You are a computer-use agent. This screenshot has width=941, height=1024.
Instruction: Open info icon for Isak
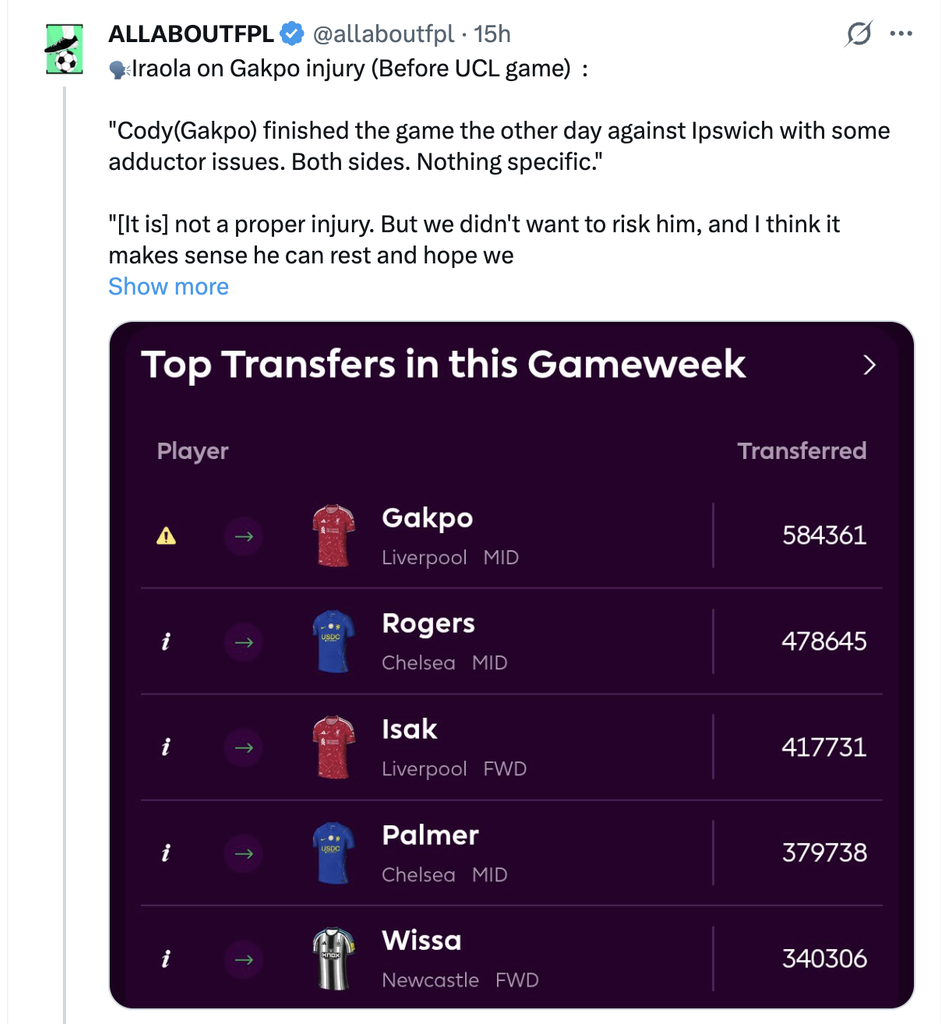click(x=166, y=747)
